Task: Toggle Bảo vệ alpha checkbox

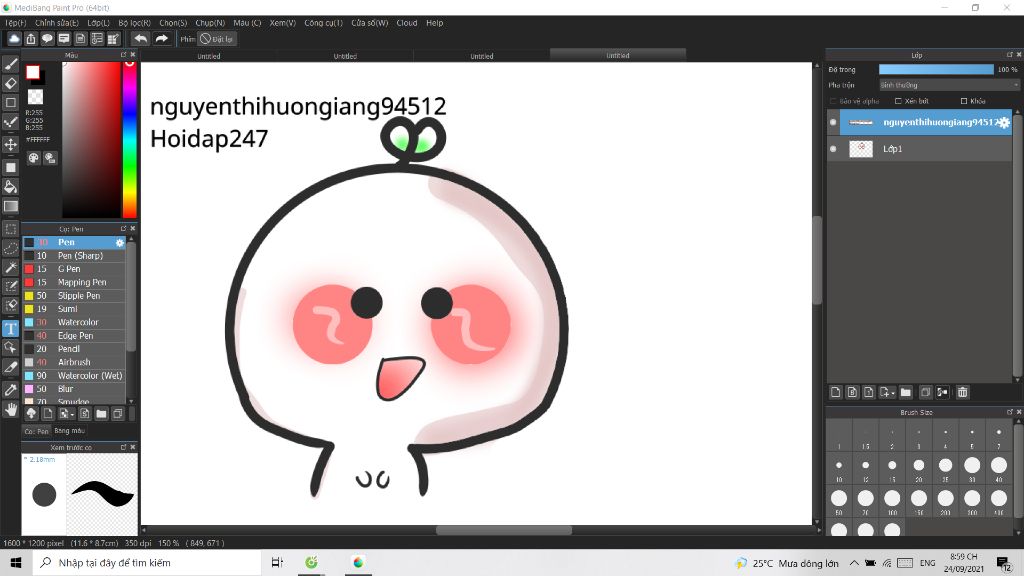Action: [833, 101]
